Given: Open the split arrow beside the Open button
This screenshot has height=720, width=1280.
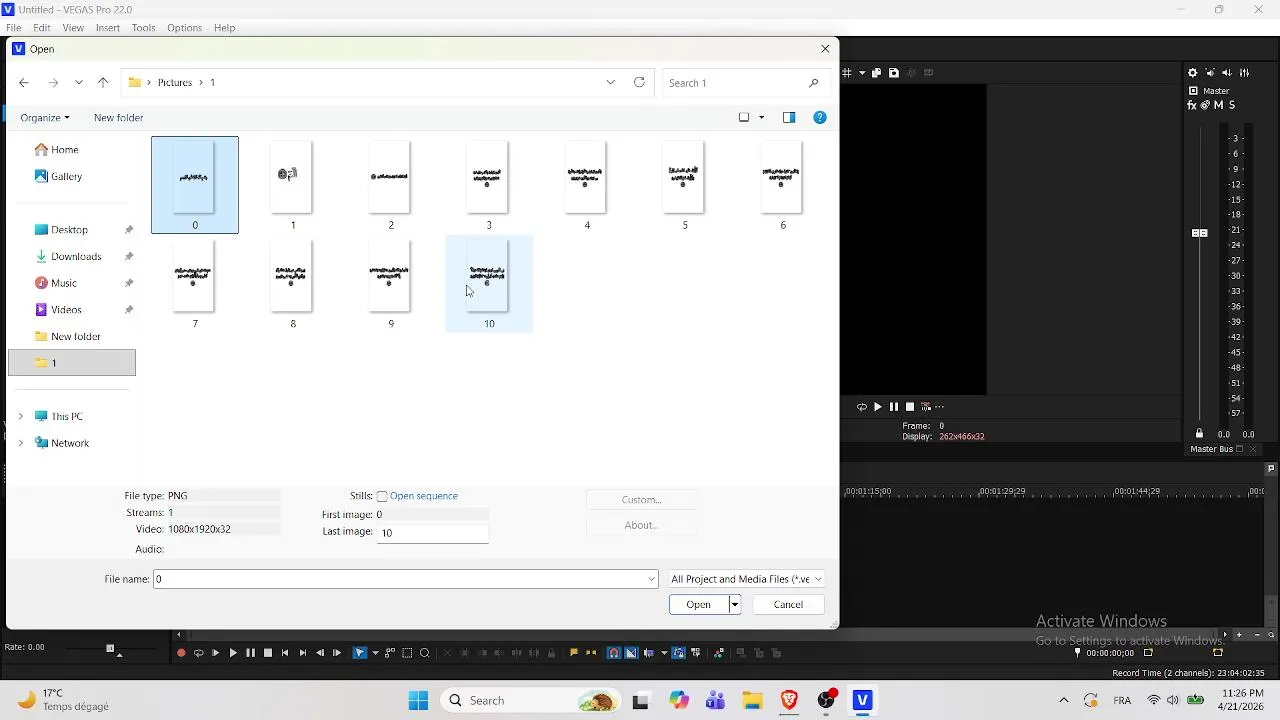Looking at the screenshot, I should pyautogui.click(x=735, y=604).
